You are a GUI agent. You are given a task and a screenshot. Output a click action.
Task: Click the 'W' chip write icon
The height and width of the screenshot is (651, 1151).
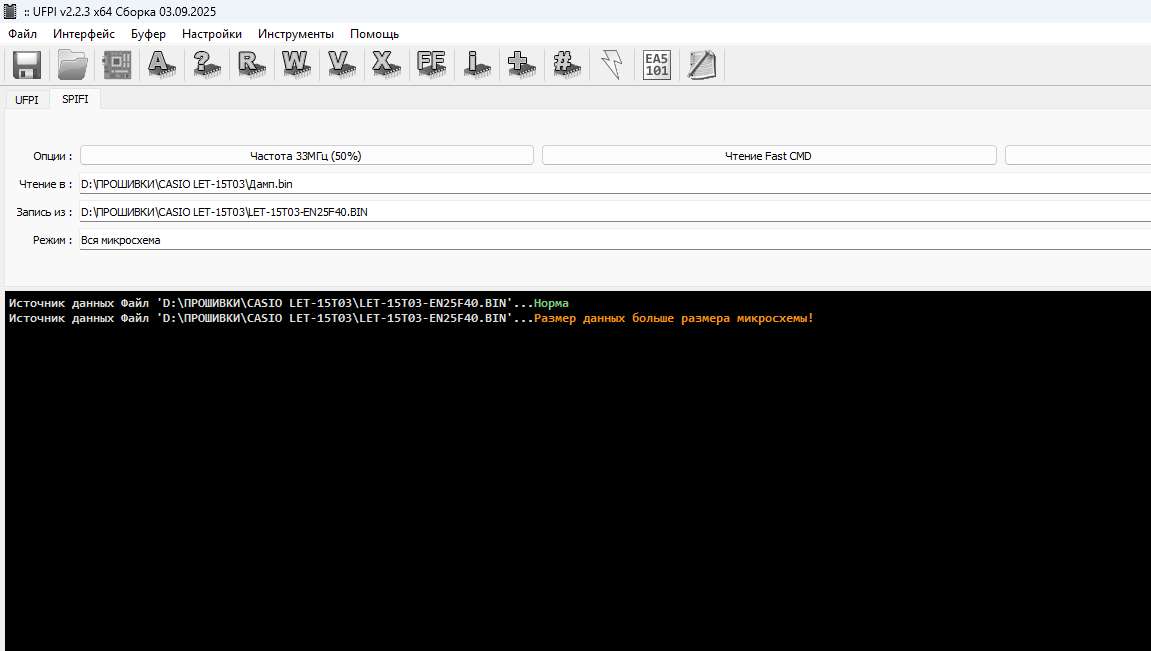click(295, 65)
